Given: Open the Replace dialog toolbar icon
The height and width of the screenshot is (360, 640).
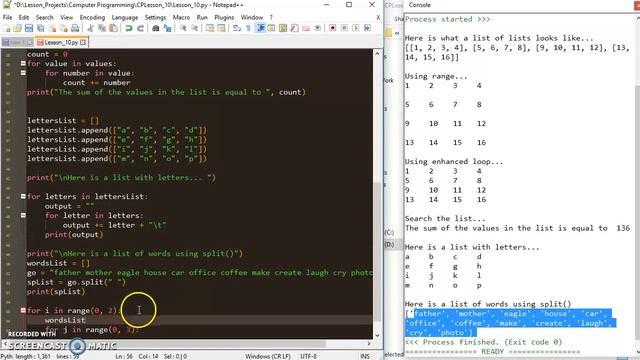Looking at the screenshot, I should point(167,28).
